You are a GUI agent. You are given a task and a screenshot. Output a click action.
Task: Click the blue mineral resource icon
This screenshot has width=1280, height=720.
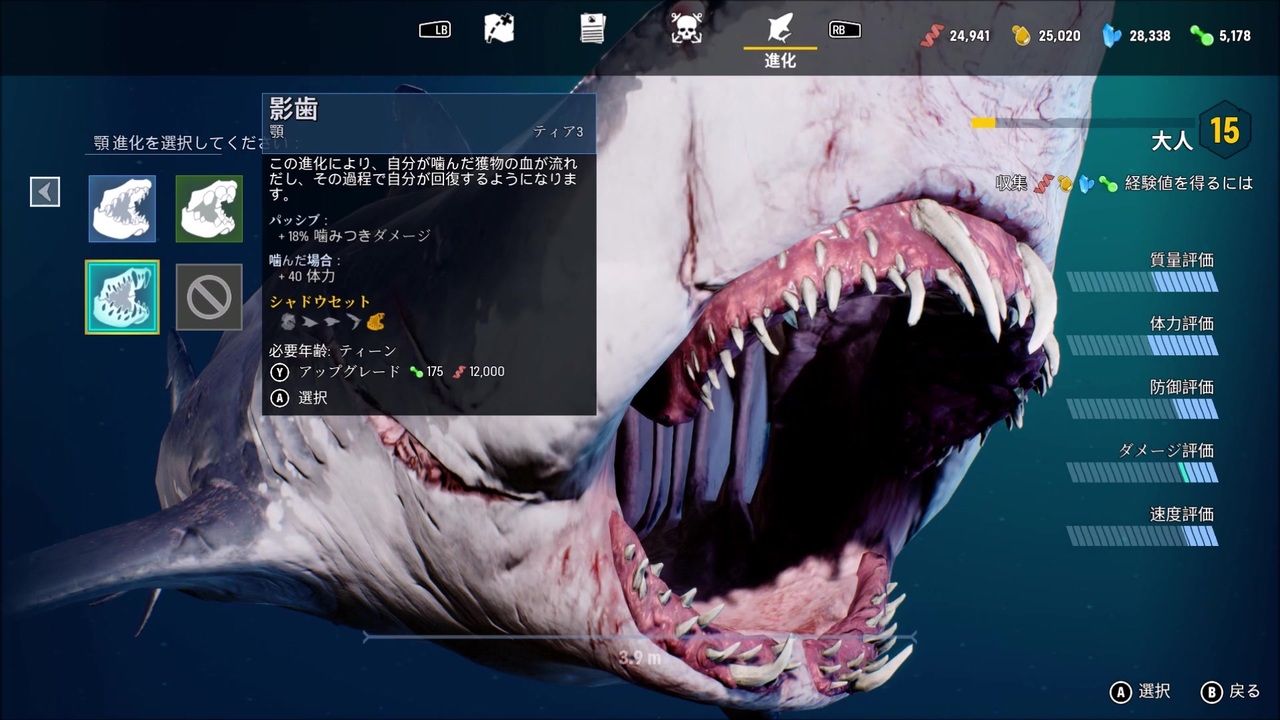pyautogui.click(x=1112, y=35)
